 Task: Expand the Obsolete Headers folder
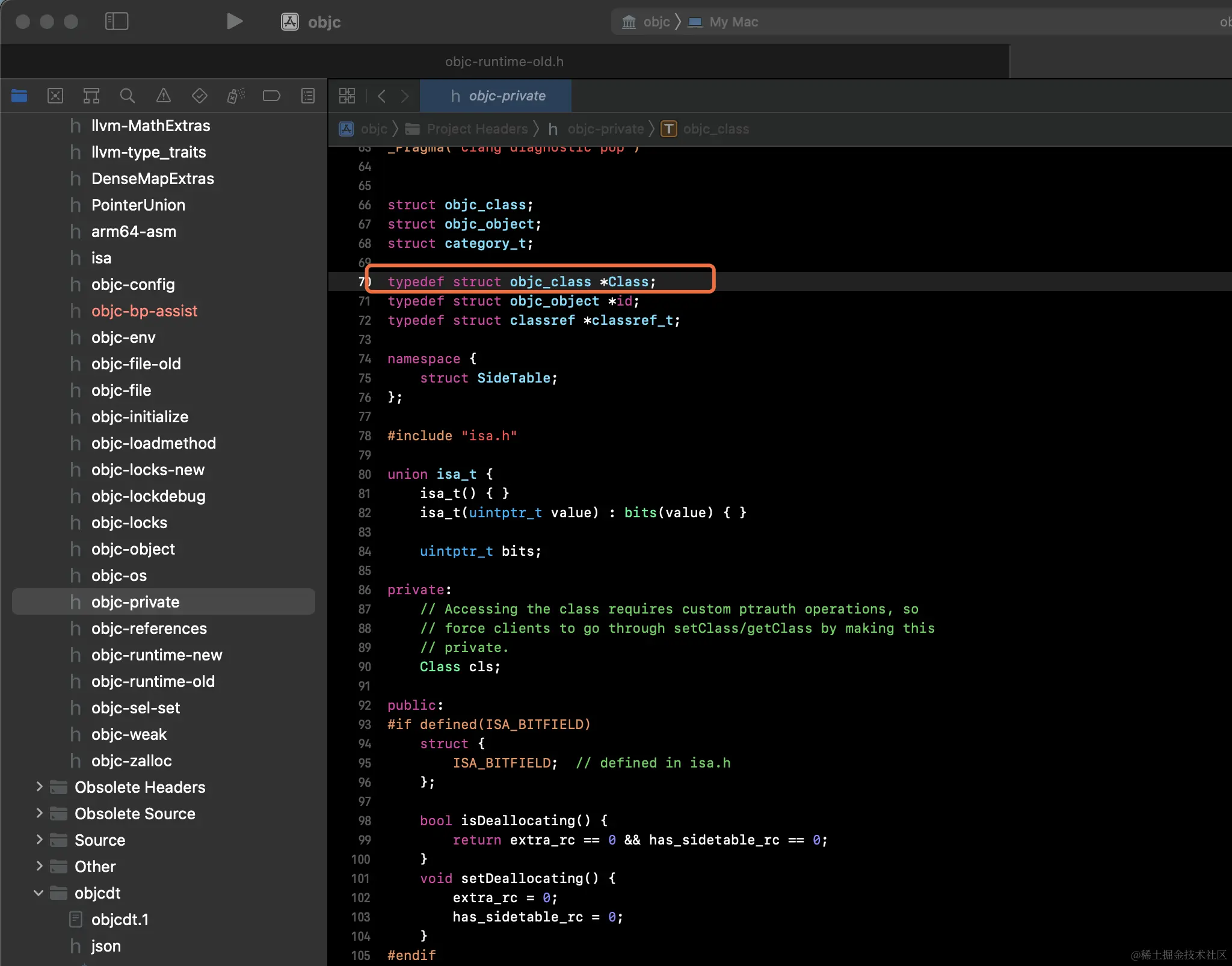click(x=39, y=787)
